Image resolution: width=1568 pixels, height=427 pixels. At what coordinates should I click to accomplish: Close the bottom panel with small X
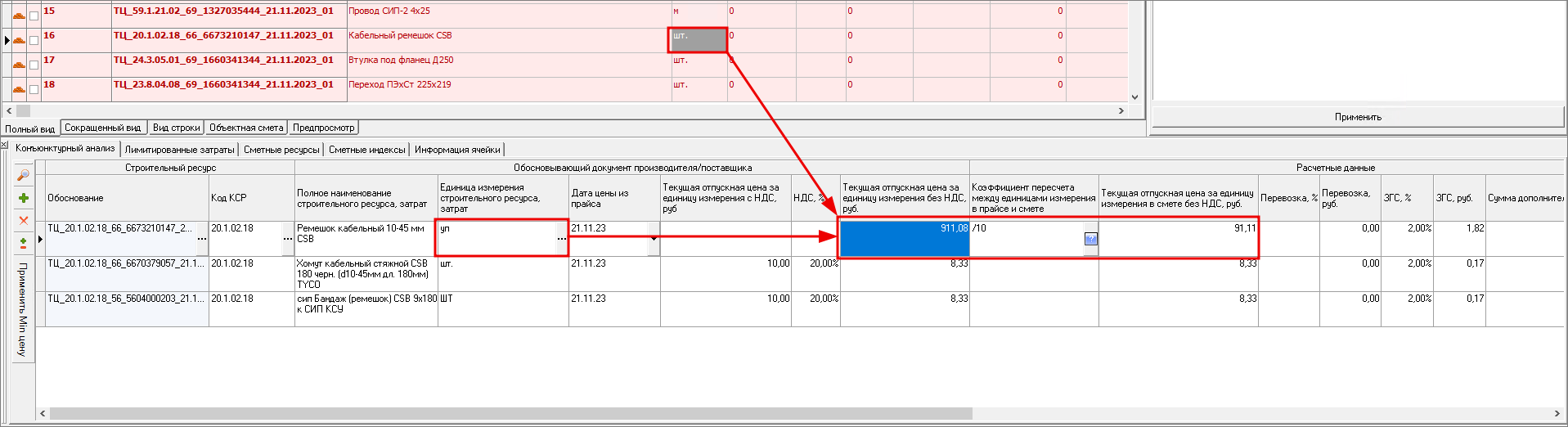tap(4, 145)
